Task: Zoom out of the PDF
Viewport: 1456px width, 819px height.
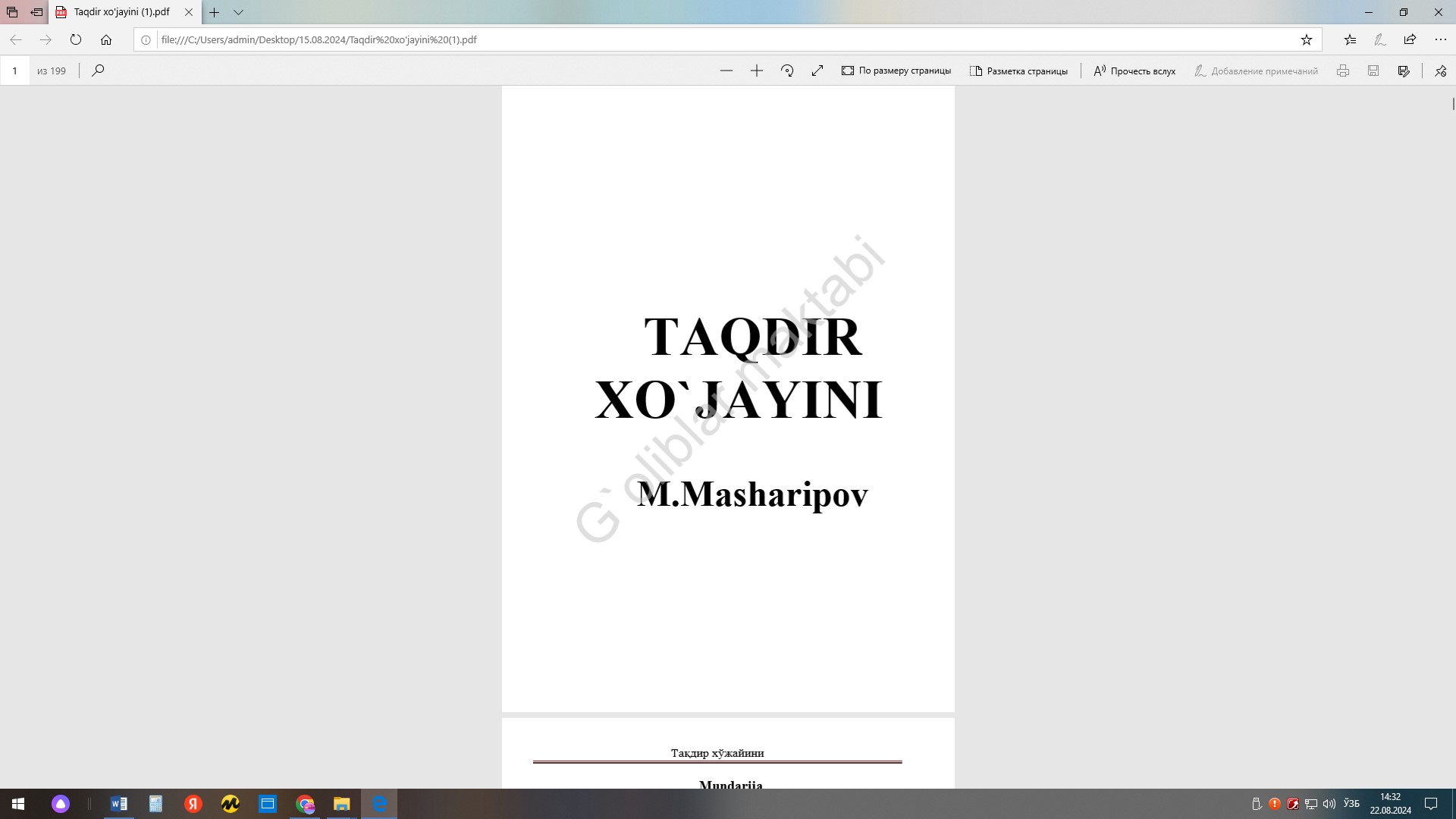Action: (x=726, y=71)
